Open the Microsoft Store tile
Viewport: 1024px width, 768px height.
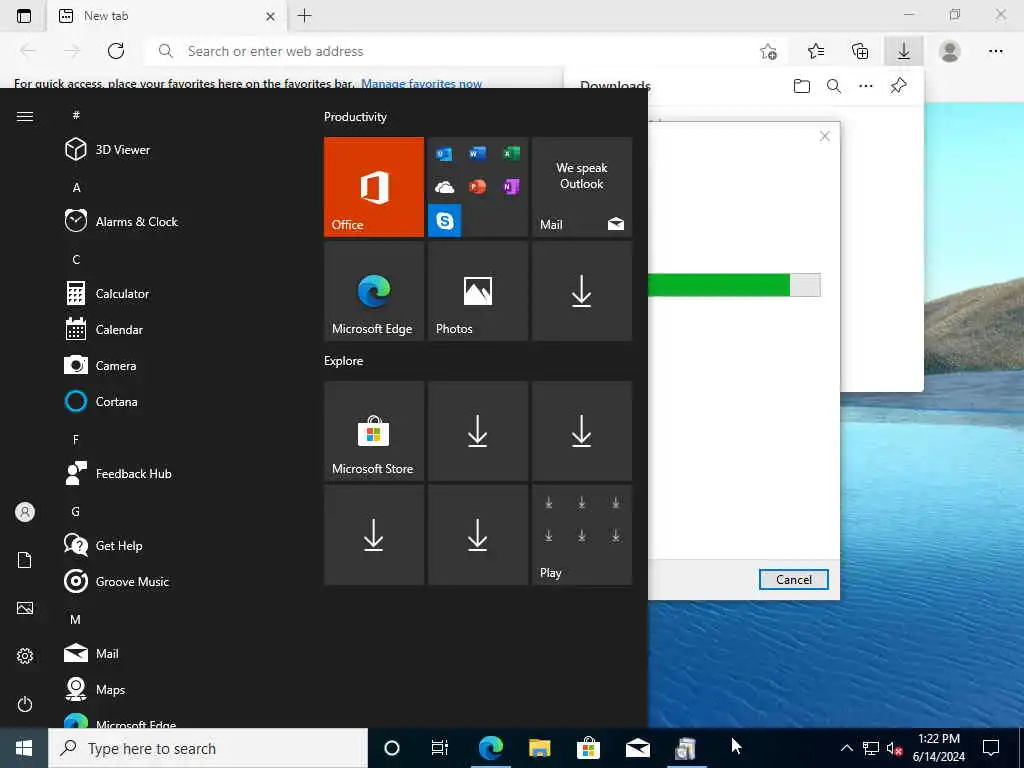pos(374,431)
